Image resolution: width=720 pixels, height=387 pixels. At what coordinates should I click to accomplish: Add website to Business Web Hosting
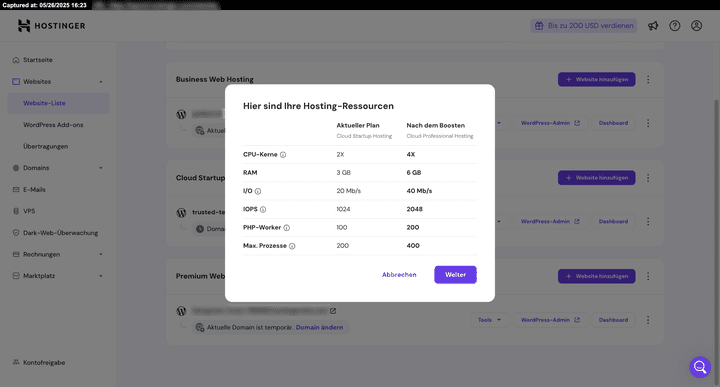pos(596,79)
